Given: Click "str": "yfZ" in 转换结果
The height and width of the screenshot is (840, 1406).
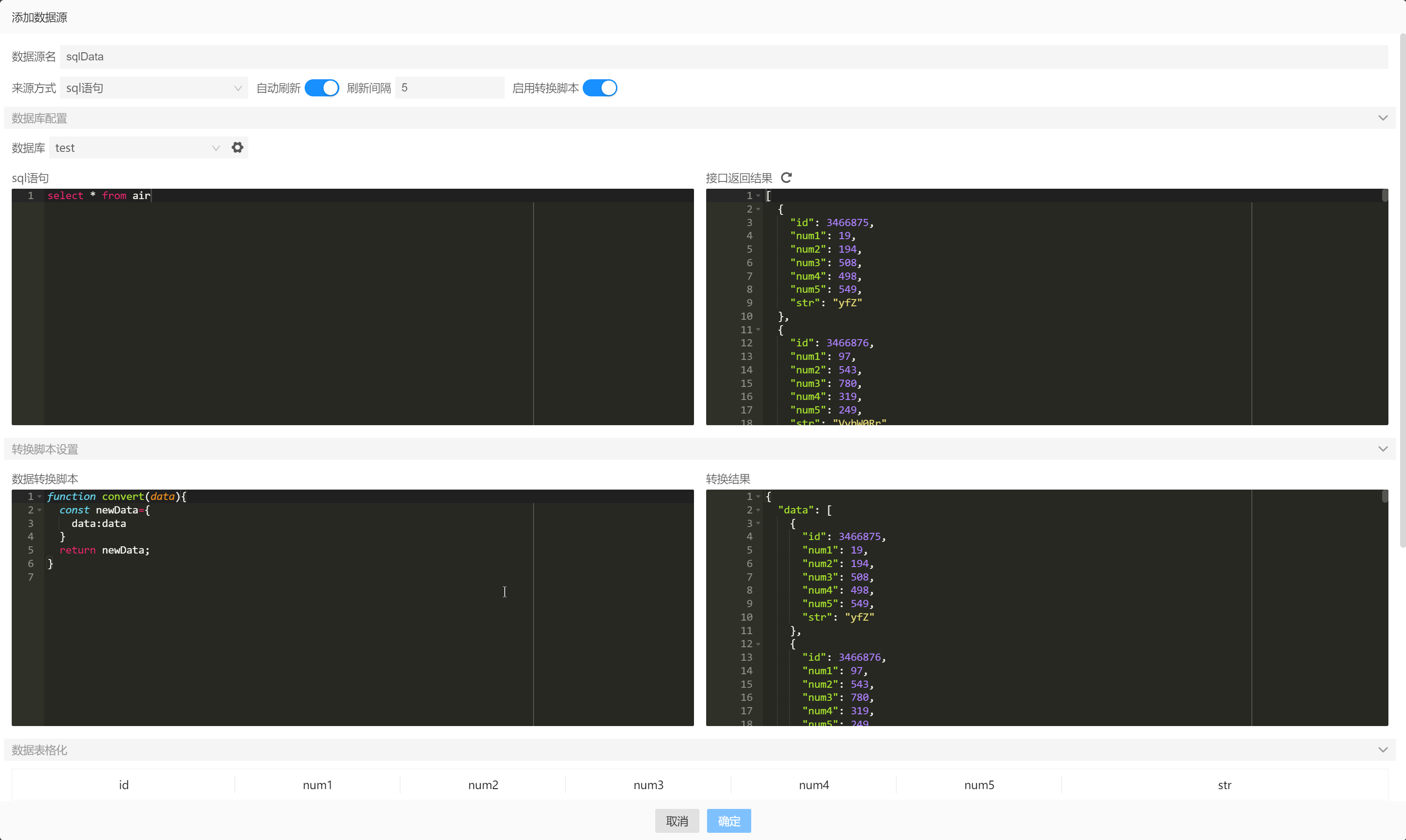Looking at the screenshot, I should coord(838,617).
